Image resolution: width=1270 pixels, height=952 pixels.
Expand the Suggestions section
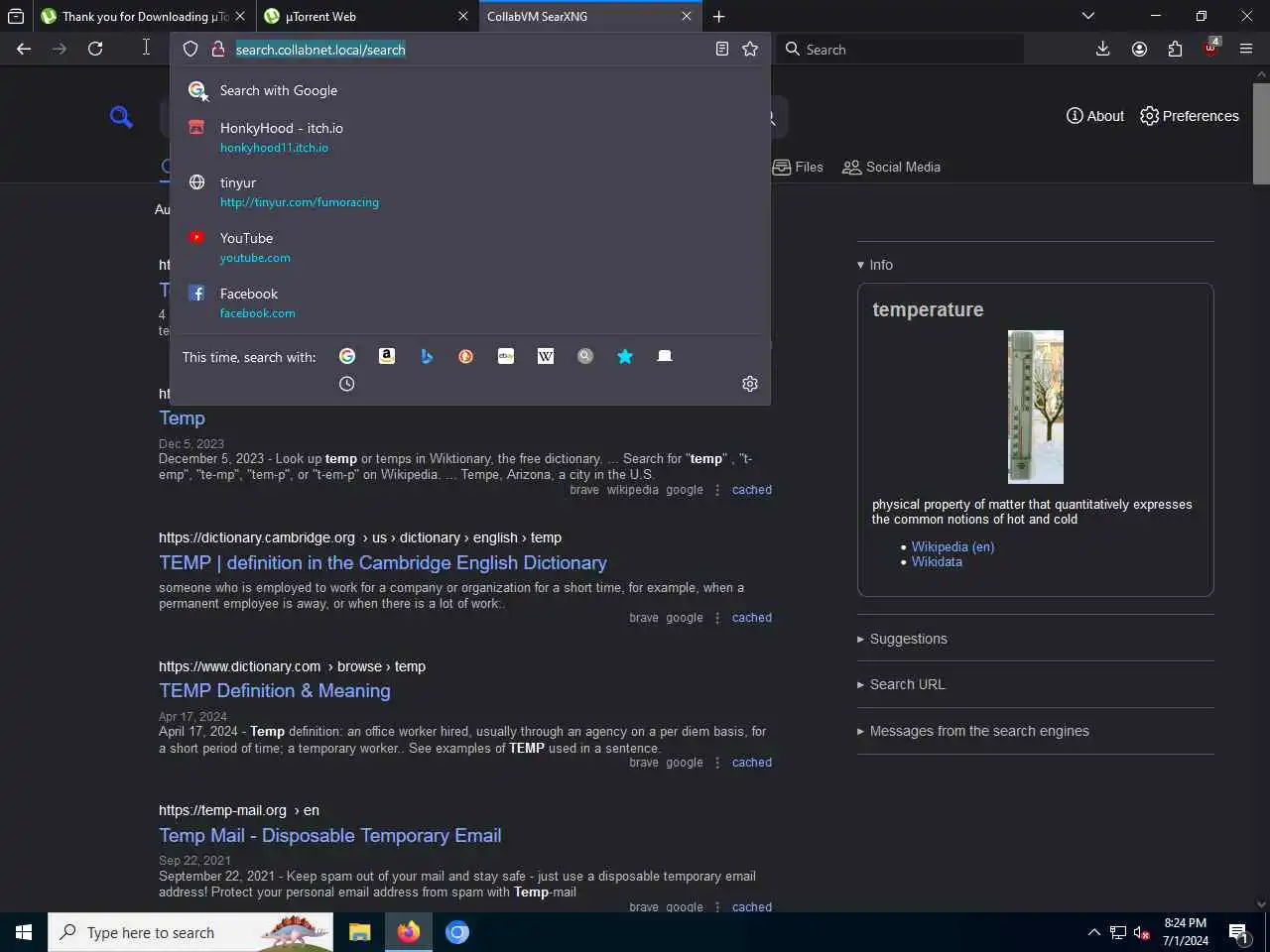902,639
